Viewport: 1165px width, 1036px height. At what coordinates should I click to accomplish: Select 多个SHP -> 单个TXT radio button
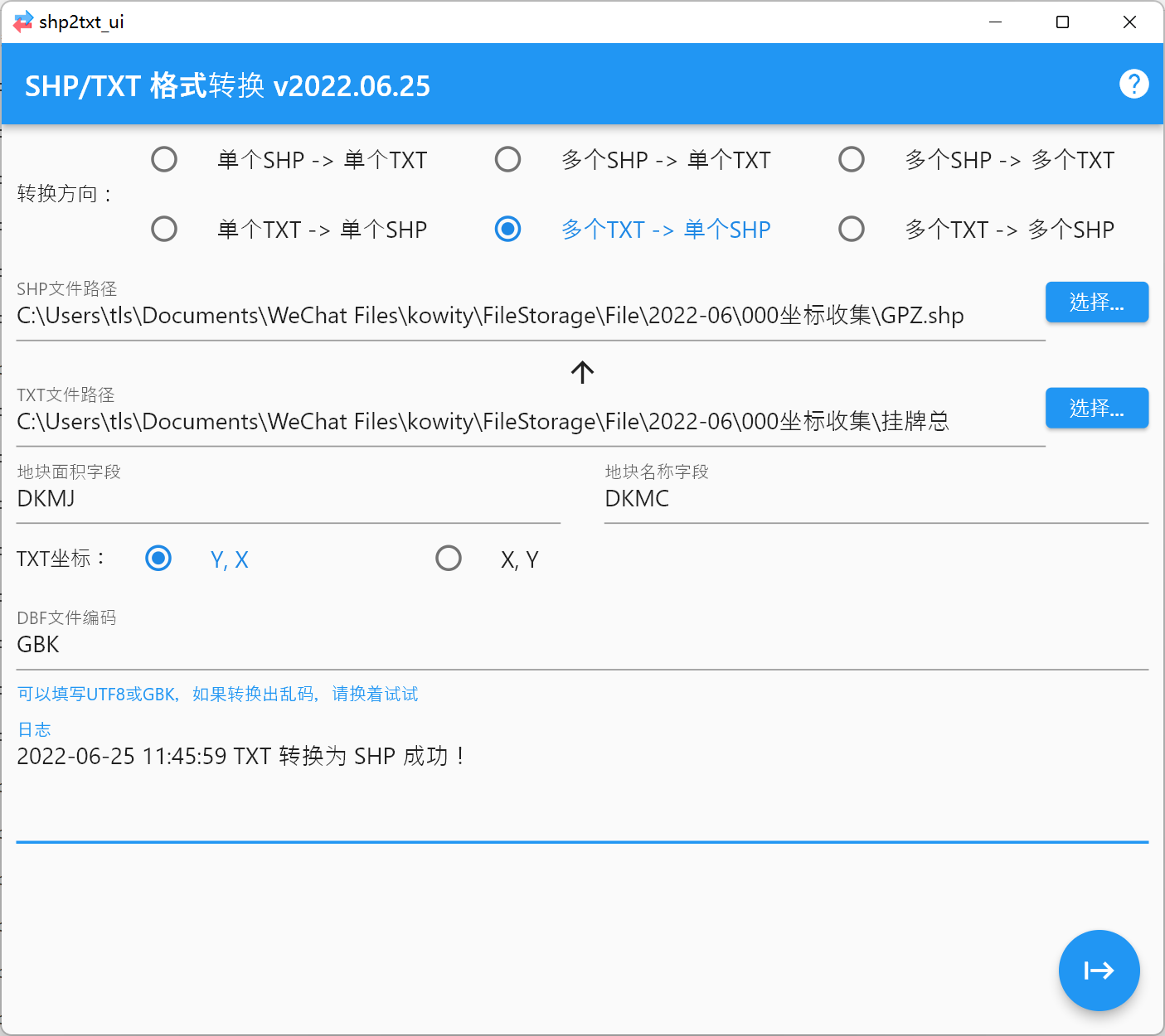[507, 159]
